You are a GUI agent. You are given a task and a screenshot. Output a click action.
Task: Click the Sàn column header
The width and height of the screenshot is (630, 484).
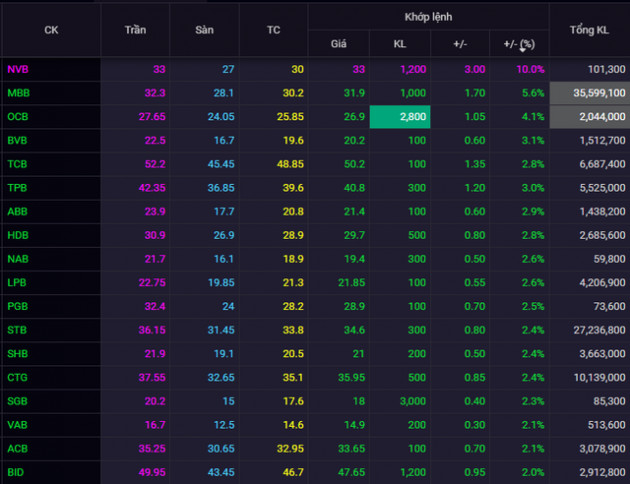click(204, 30)
